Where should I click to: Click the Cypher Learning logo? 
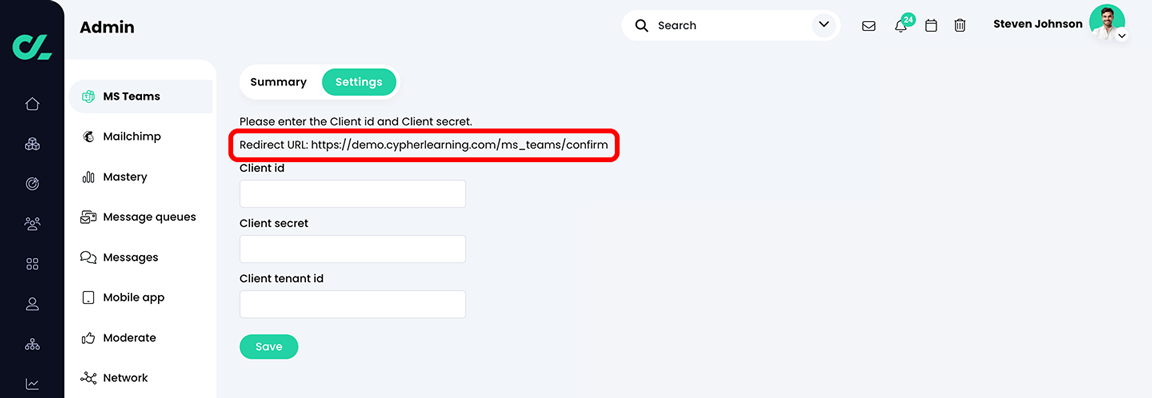pyautogui.click(x=32, y=46)
